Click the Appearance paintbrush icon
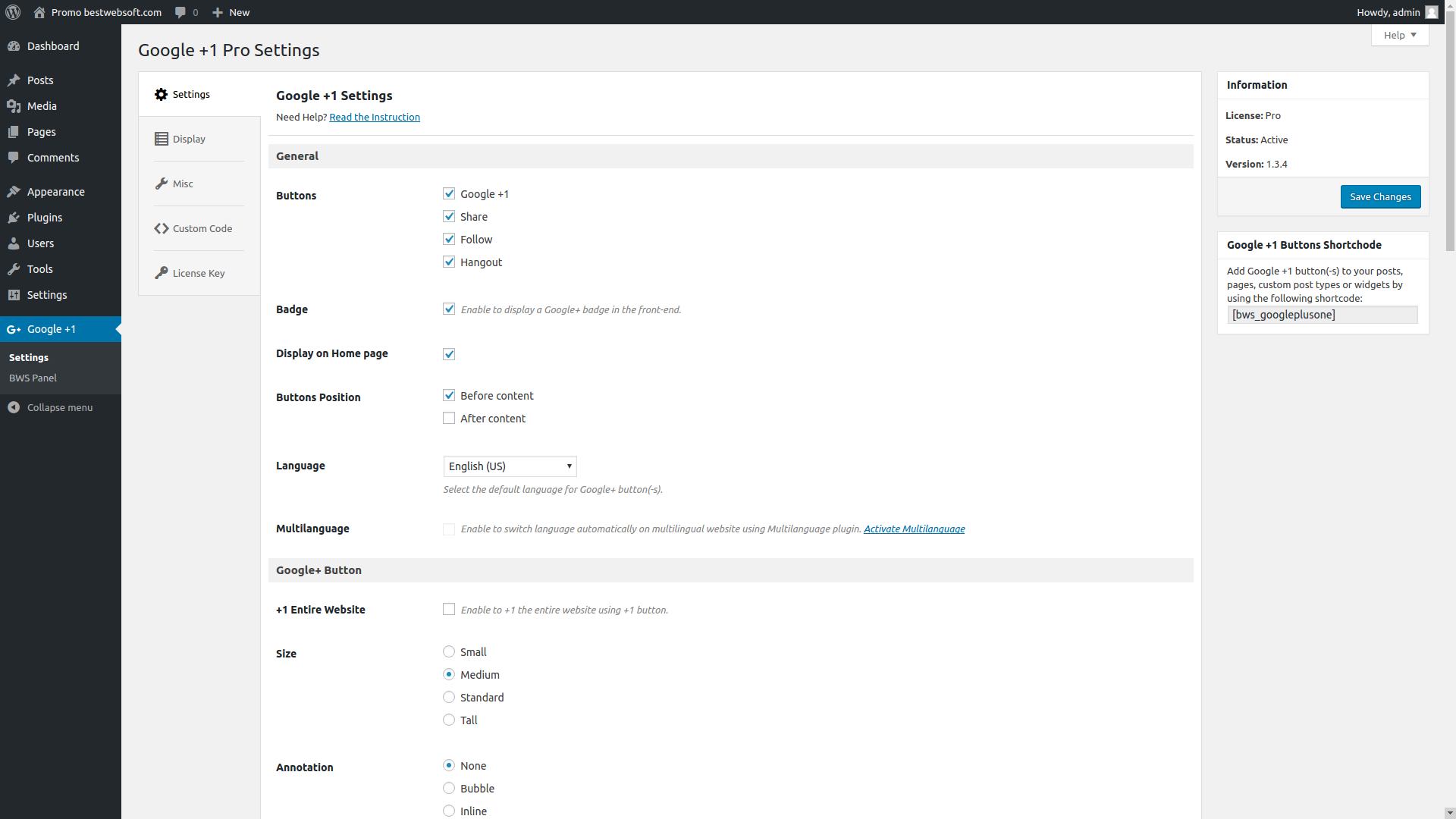This screenshot has height=819, width=1456. (14, 192)
